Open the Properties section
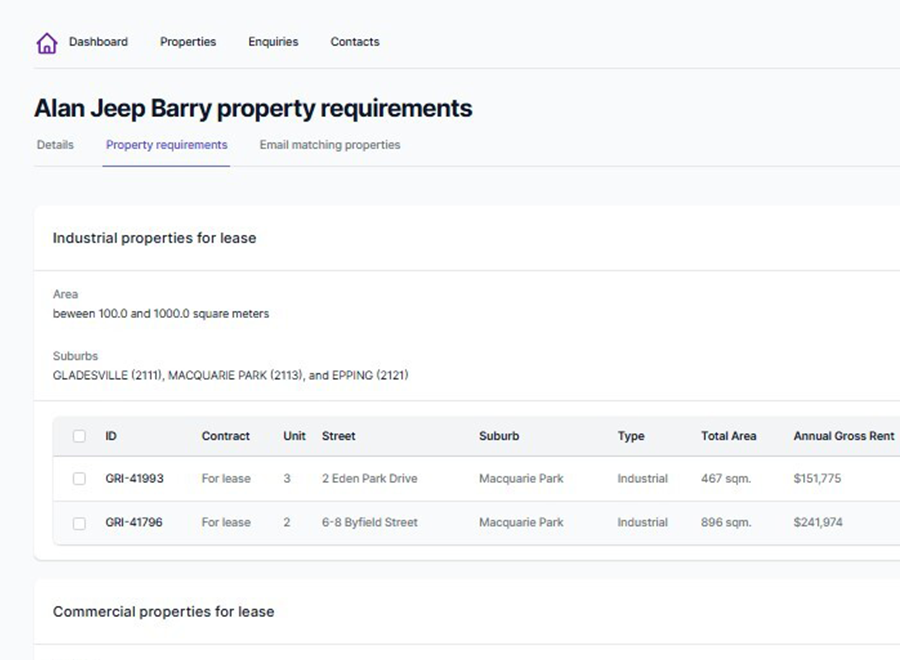 click(187, 42)
